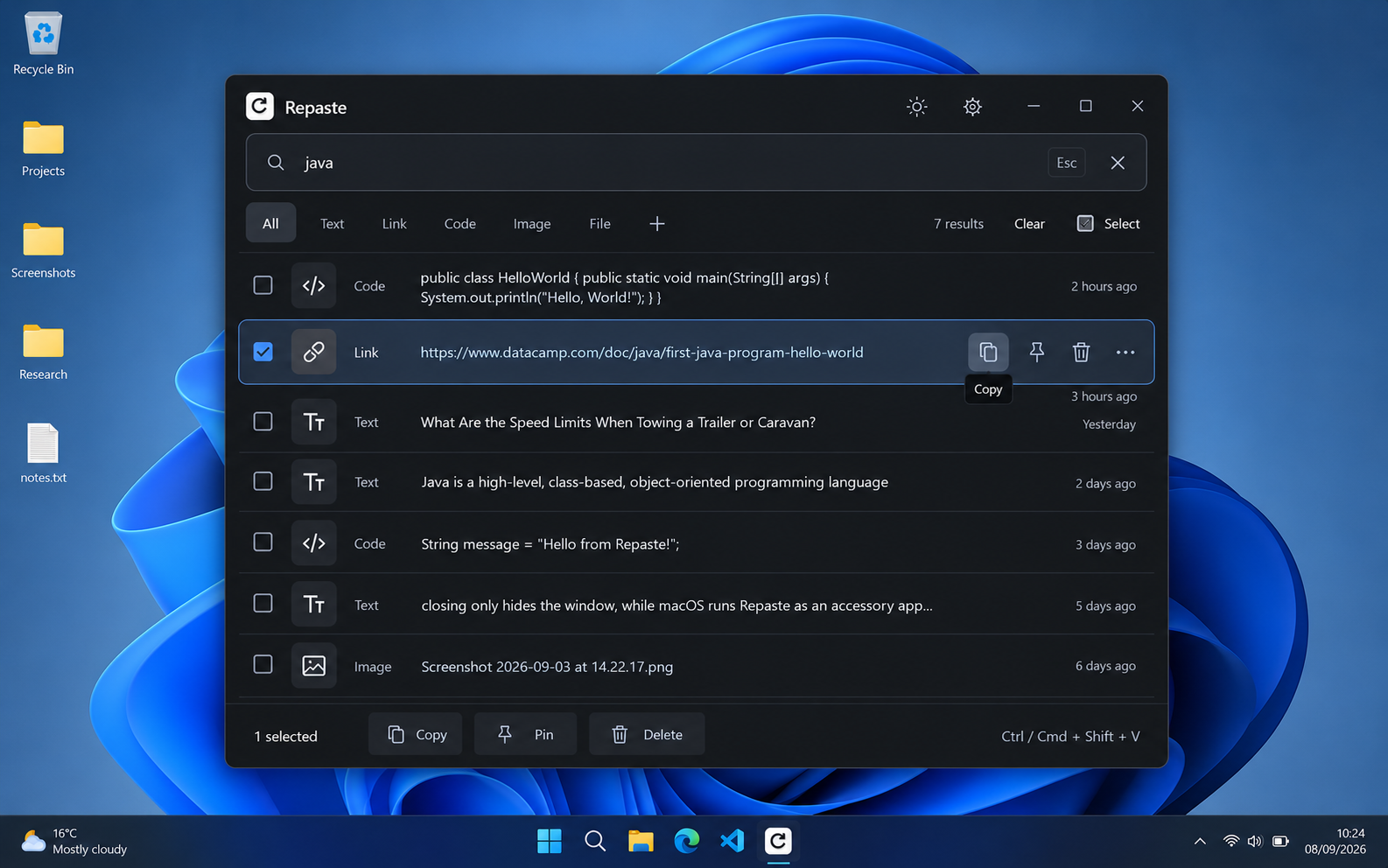
Task: Open File Explorer from taskbar
Action: tap(641, 841)
